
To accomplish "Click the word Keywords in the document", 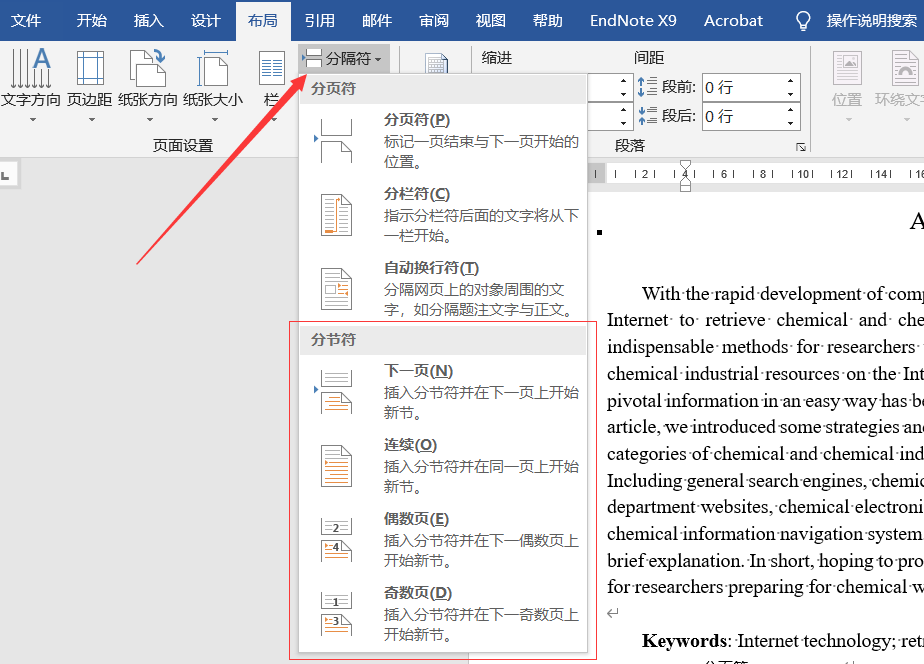I will click(x=685, y=640).
